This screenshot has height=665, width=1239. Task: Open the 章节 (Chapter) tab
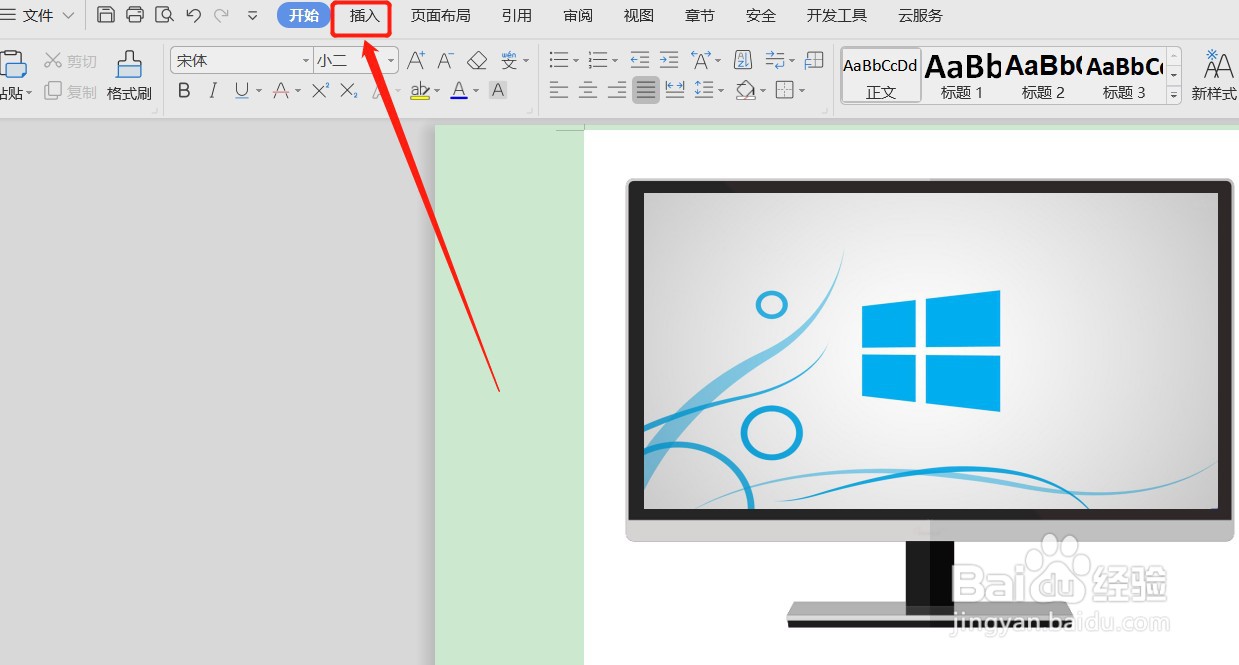[x=699, y=16]
